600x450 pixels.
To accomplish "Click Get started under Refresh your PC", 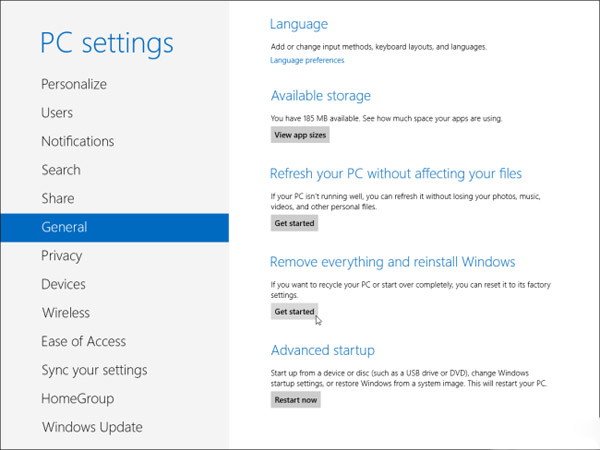I will [294, 223].
